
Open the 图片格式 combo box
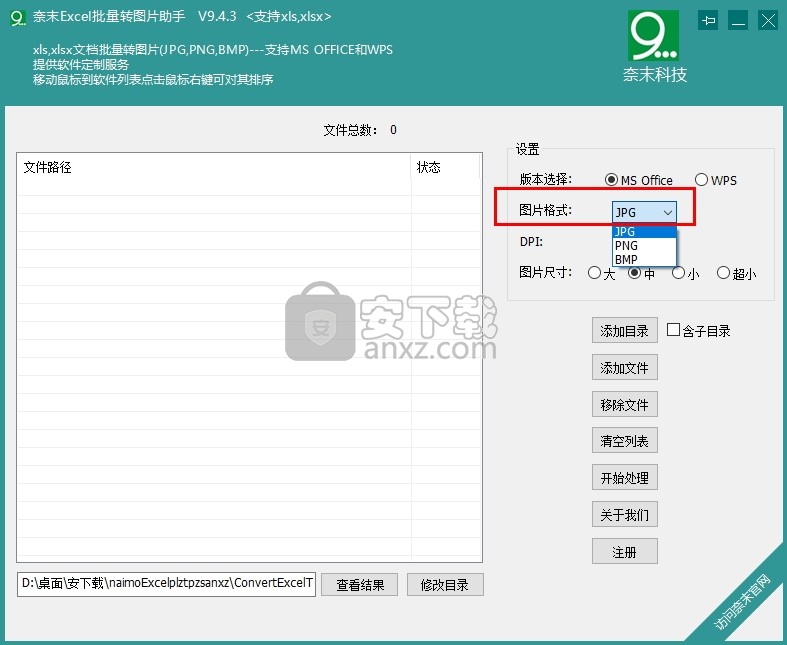(x=644, y=212)
